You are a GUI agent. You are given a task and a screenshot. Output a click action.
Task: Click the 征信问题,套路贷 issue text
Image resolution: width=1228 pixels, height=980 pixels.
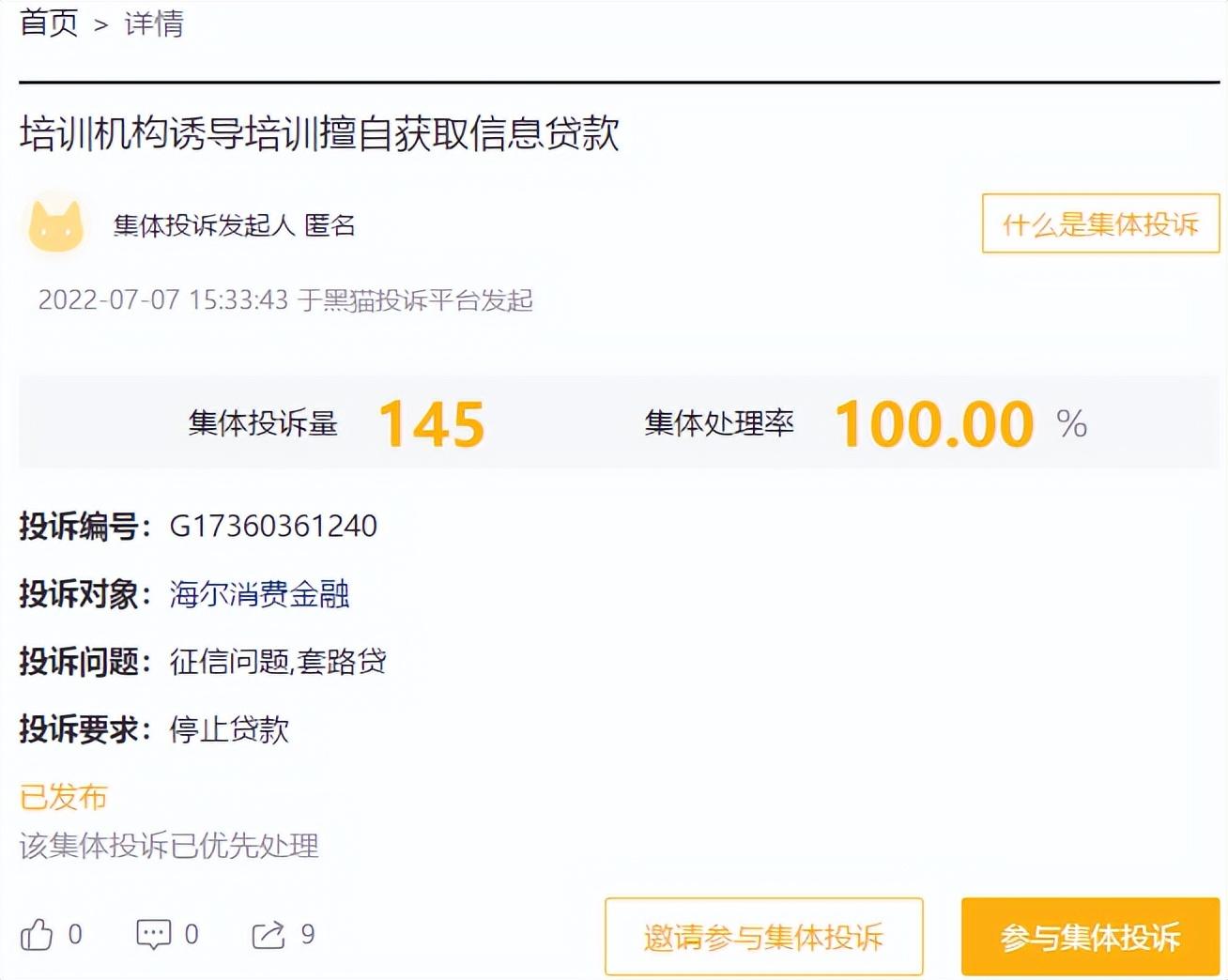[278, 662]
